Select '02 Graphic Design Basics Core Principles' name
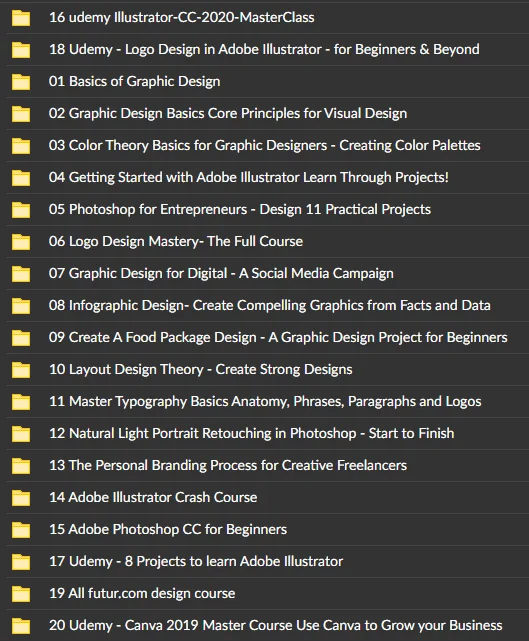Image resolution: width=529 pixels, height=641 pixels. (228, 113)
